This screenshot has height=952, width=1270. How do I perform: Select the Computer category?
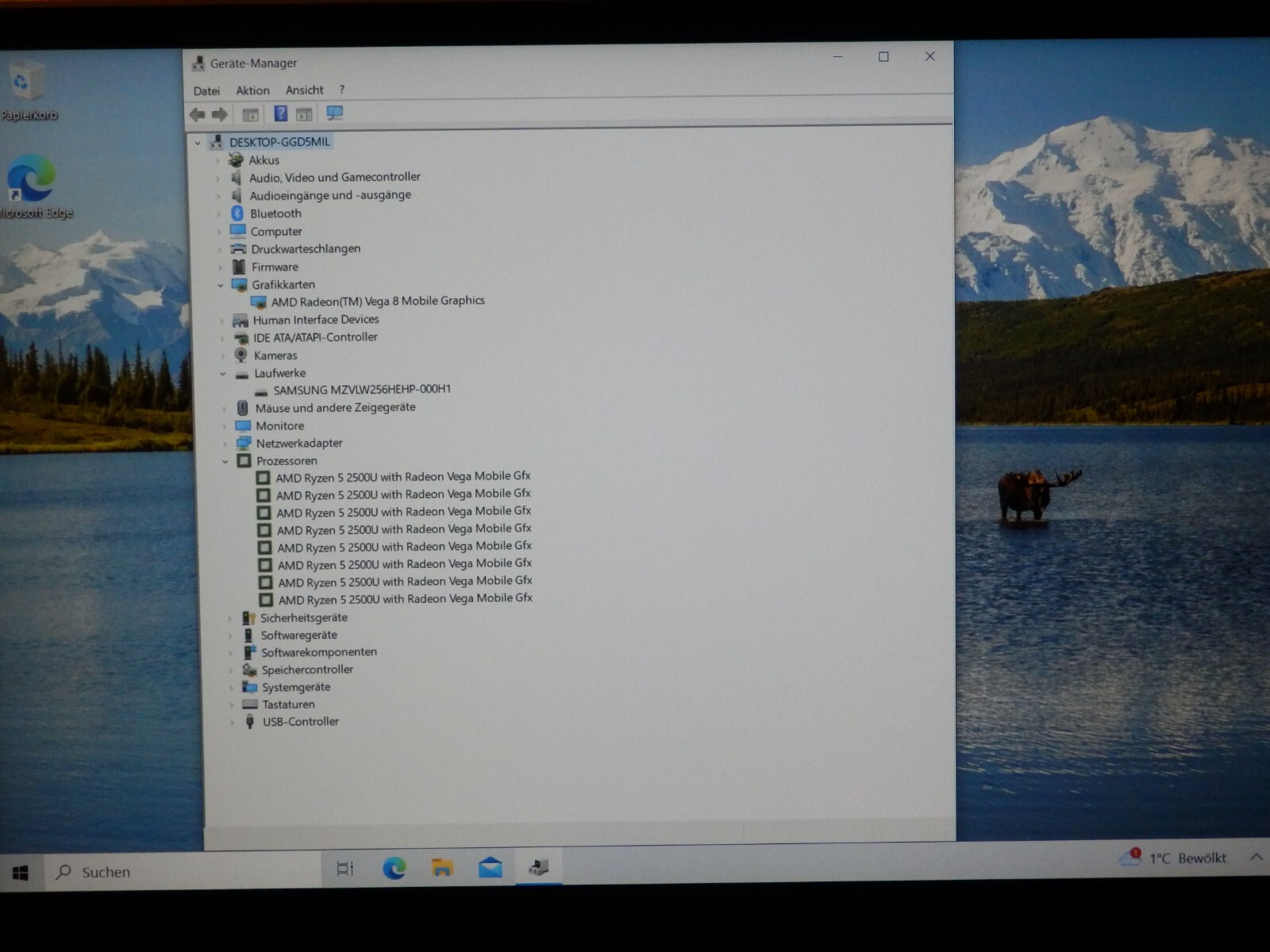tap(276, 232)
